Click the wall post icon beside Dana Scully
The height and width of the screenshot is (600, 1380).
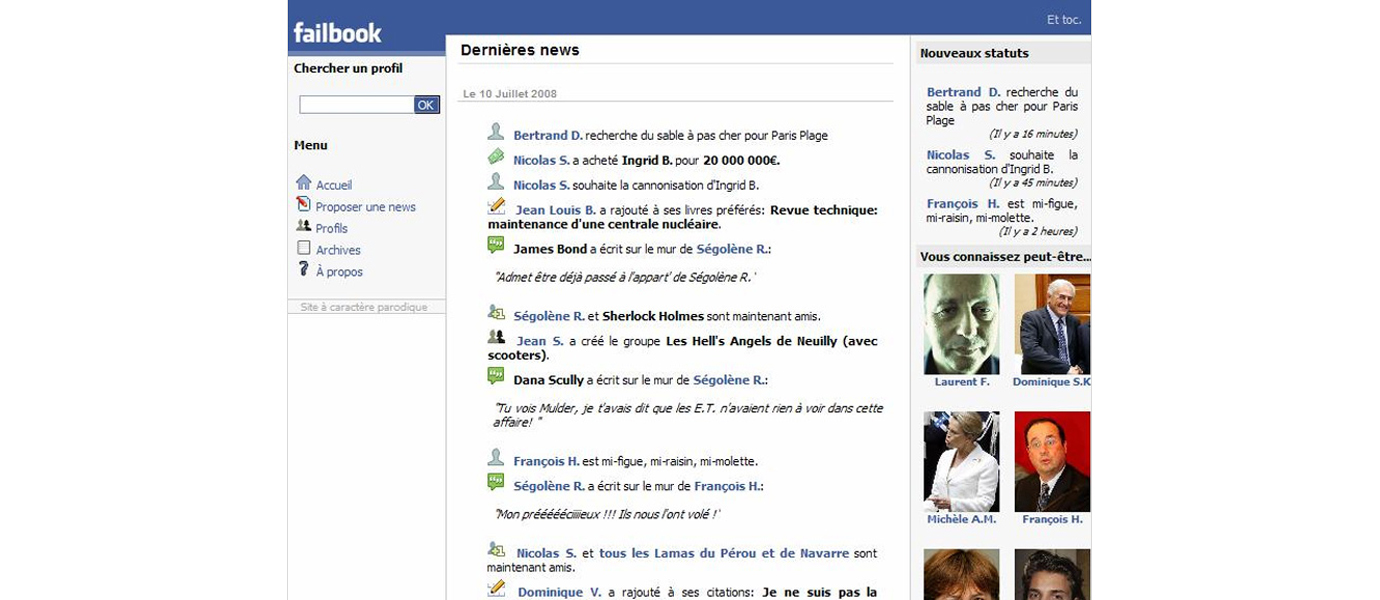(x=496, y=376)
